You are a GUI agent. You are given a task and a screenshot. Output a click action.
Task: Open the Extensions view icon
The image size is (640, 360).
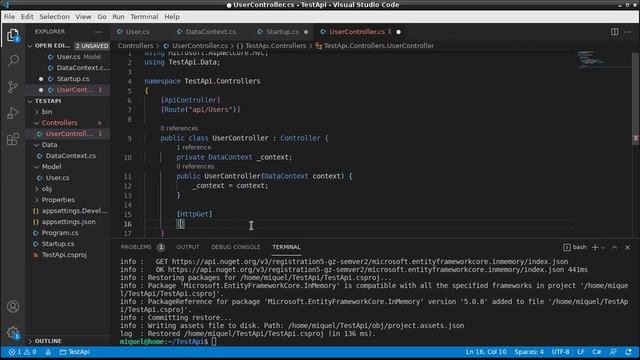tap(13, 139)
